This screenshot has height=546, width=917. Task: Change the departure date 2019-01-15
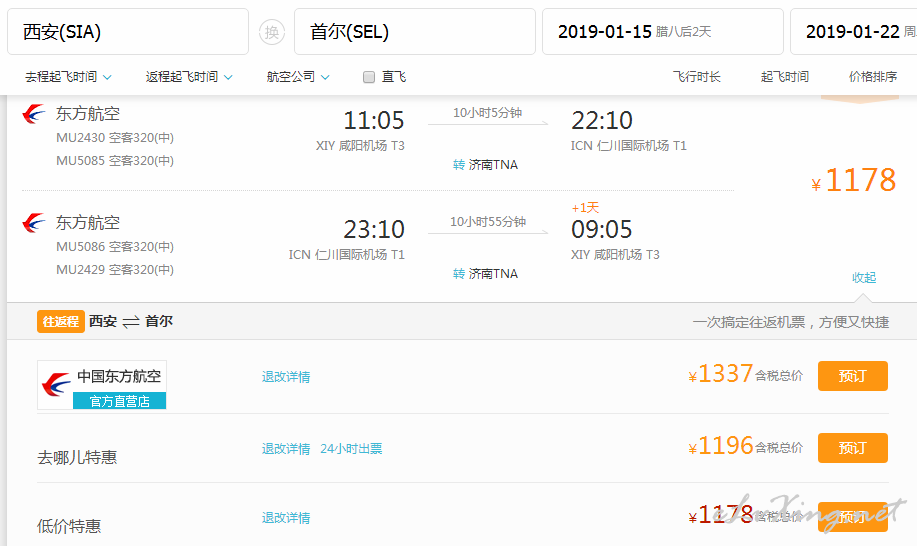(663, 32)
